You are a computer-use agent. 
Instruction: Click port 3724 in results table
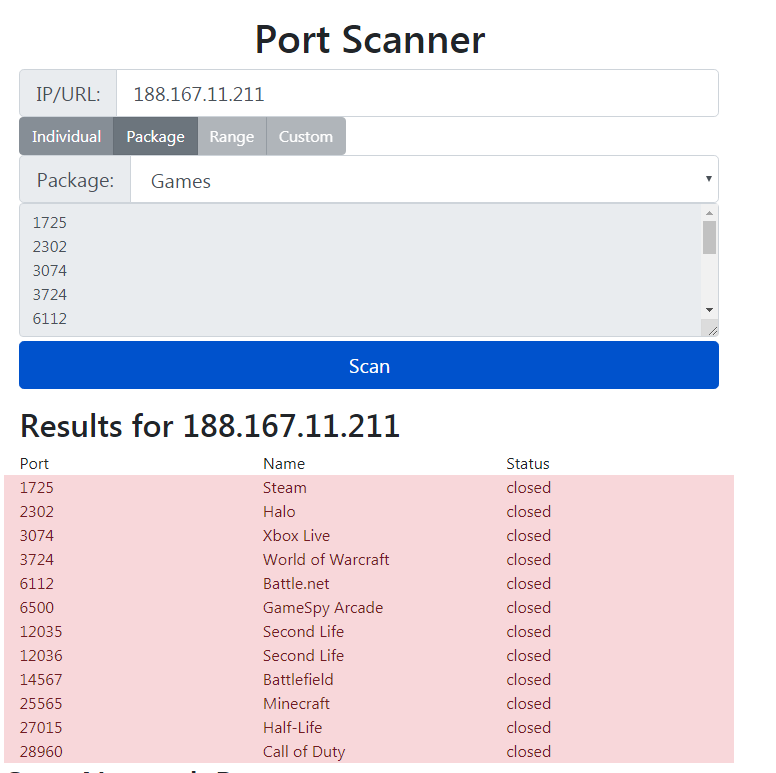click(x=37, y=560)
